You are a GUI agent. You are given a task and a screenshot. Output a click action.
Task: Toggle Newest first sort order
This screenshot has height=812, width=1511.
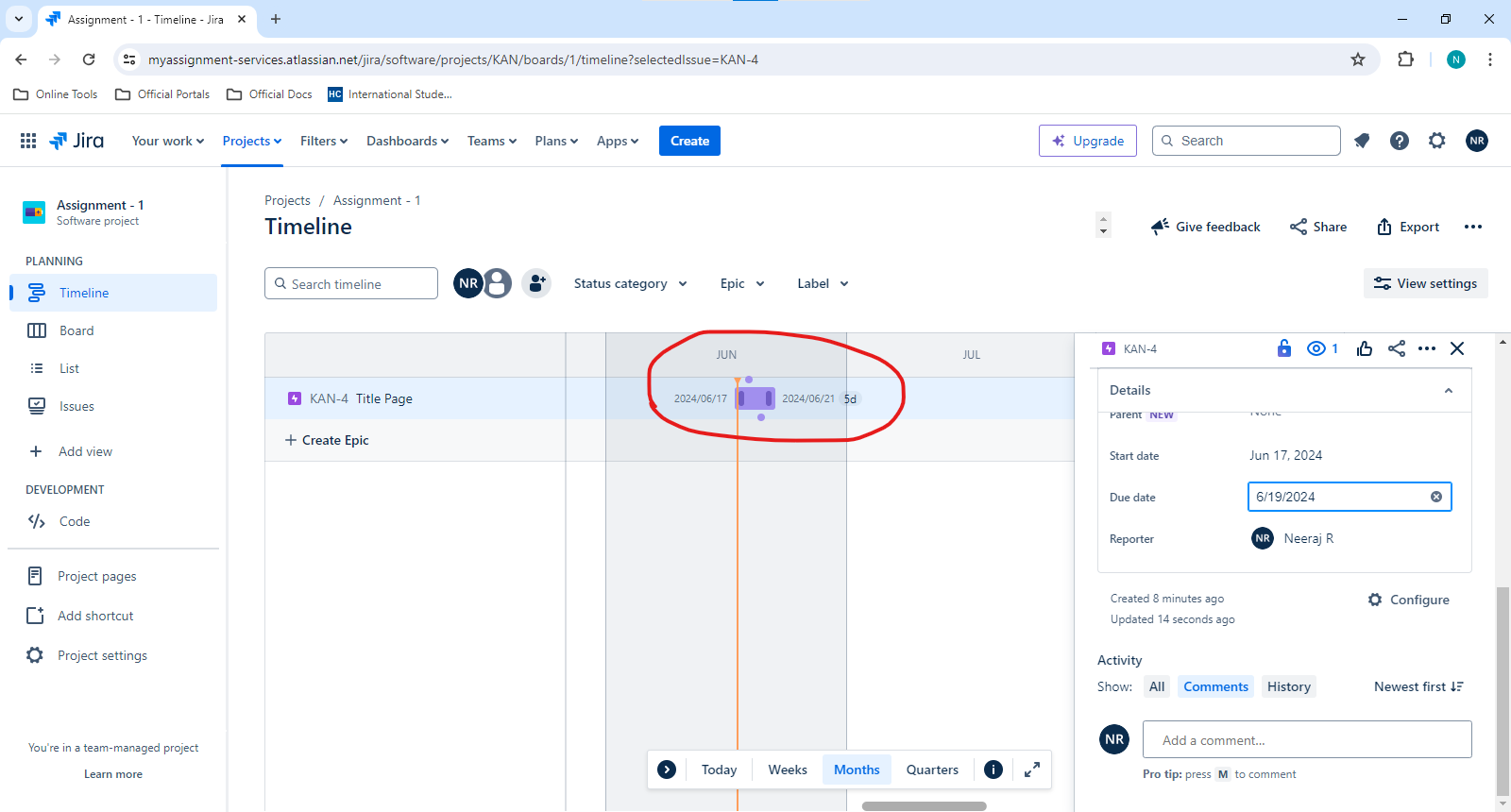click(1418, 686)
